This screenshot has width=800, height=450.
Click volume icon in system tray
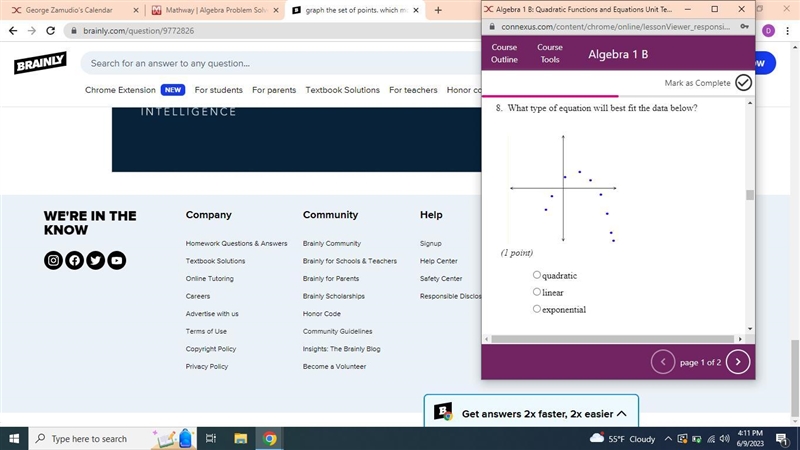pos(724,439)
